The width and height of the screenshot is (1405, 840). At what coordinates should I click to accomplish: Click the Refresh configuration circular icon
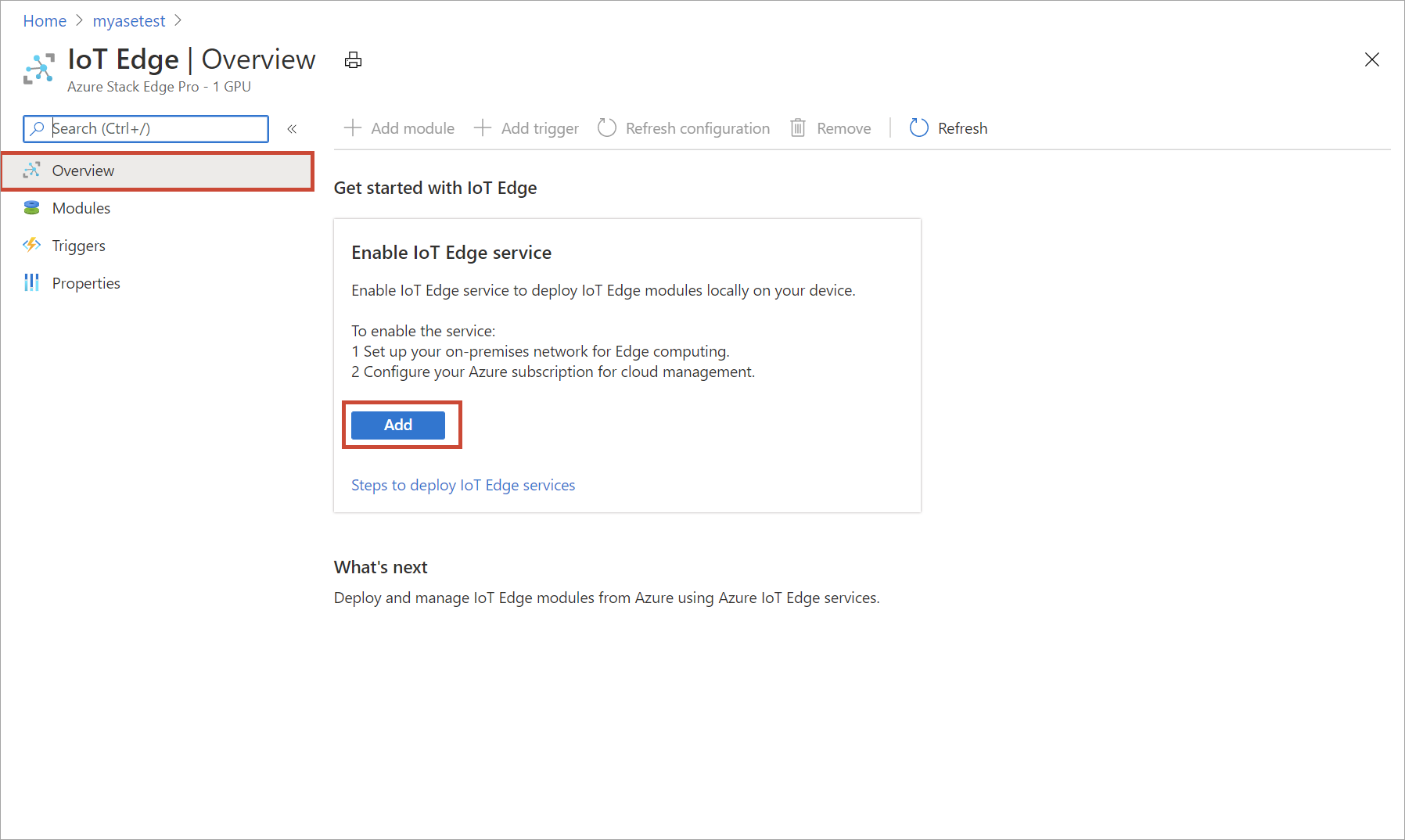(606, 127)
